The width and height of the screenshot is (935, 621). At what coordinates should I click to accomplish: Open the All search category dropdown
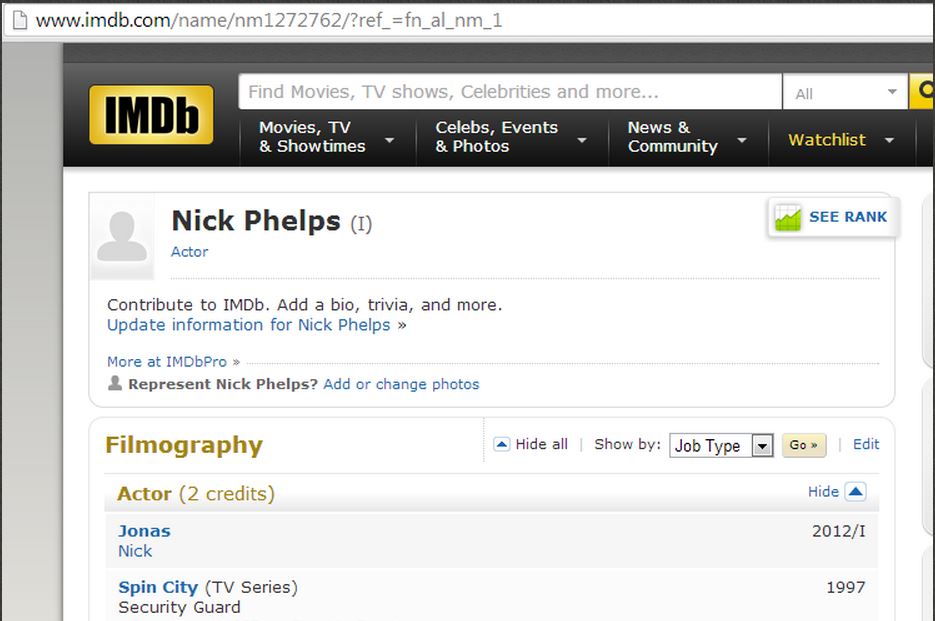(x=846, y=92)
